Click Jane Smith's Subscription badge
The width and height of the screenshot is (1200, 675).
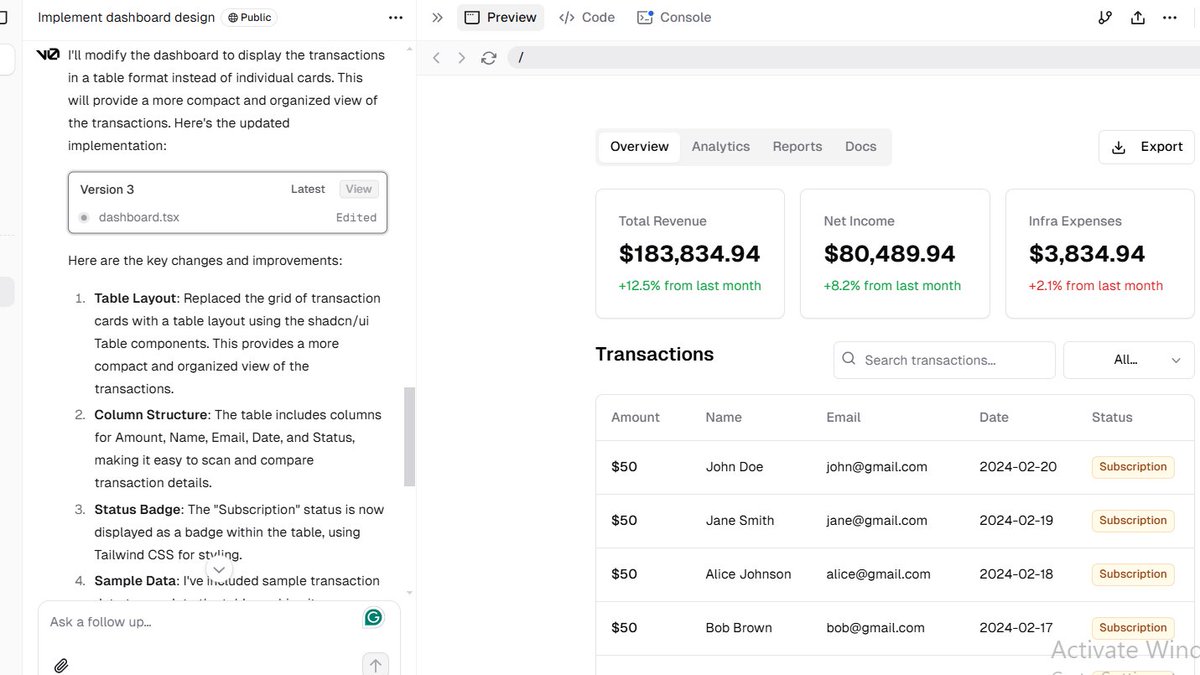(x=1133, y=521)
